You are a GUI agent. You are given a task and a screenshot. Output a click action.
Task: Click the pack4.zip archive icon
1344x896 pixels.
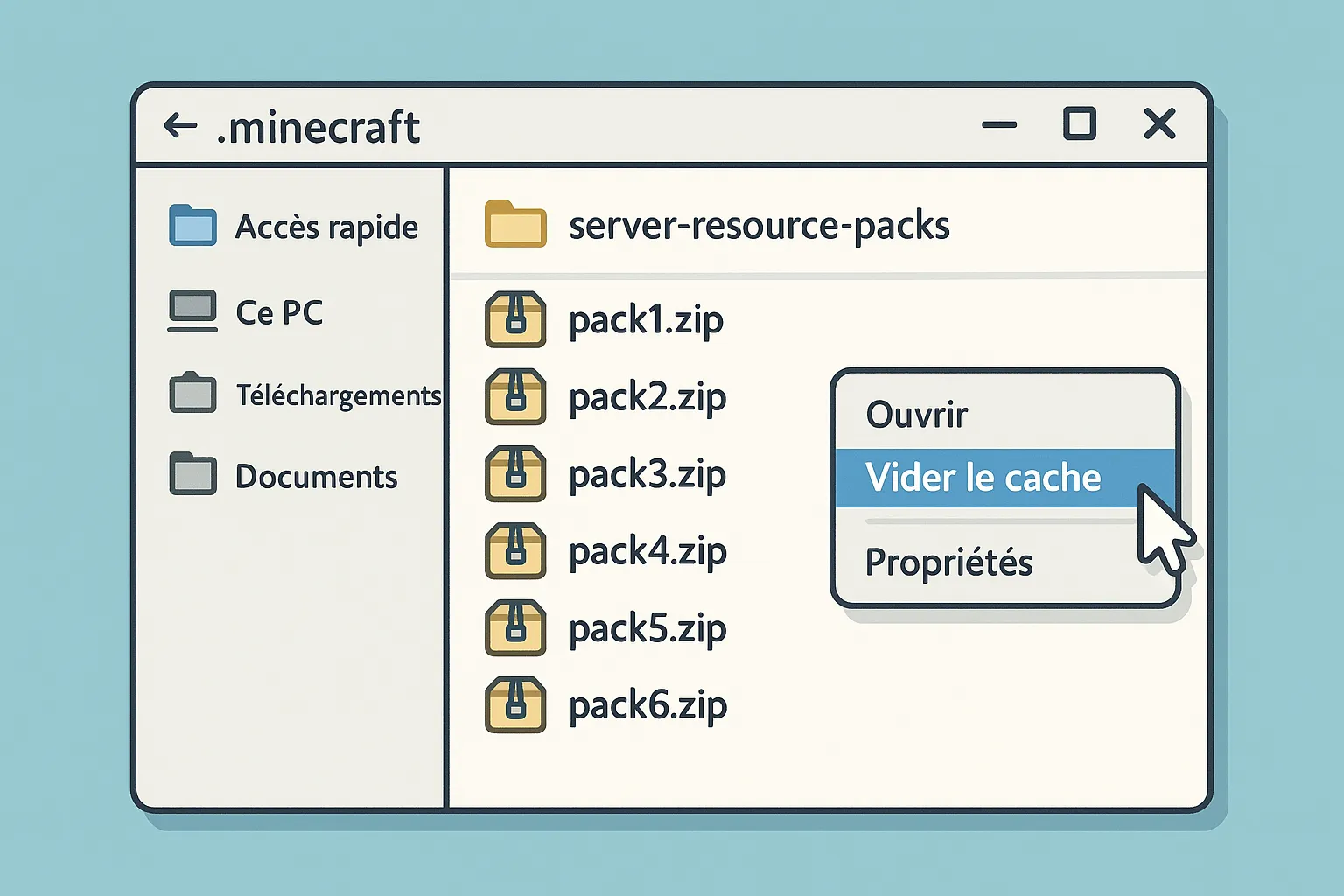click(516, 550)
